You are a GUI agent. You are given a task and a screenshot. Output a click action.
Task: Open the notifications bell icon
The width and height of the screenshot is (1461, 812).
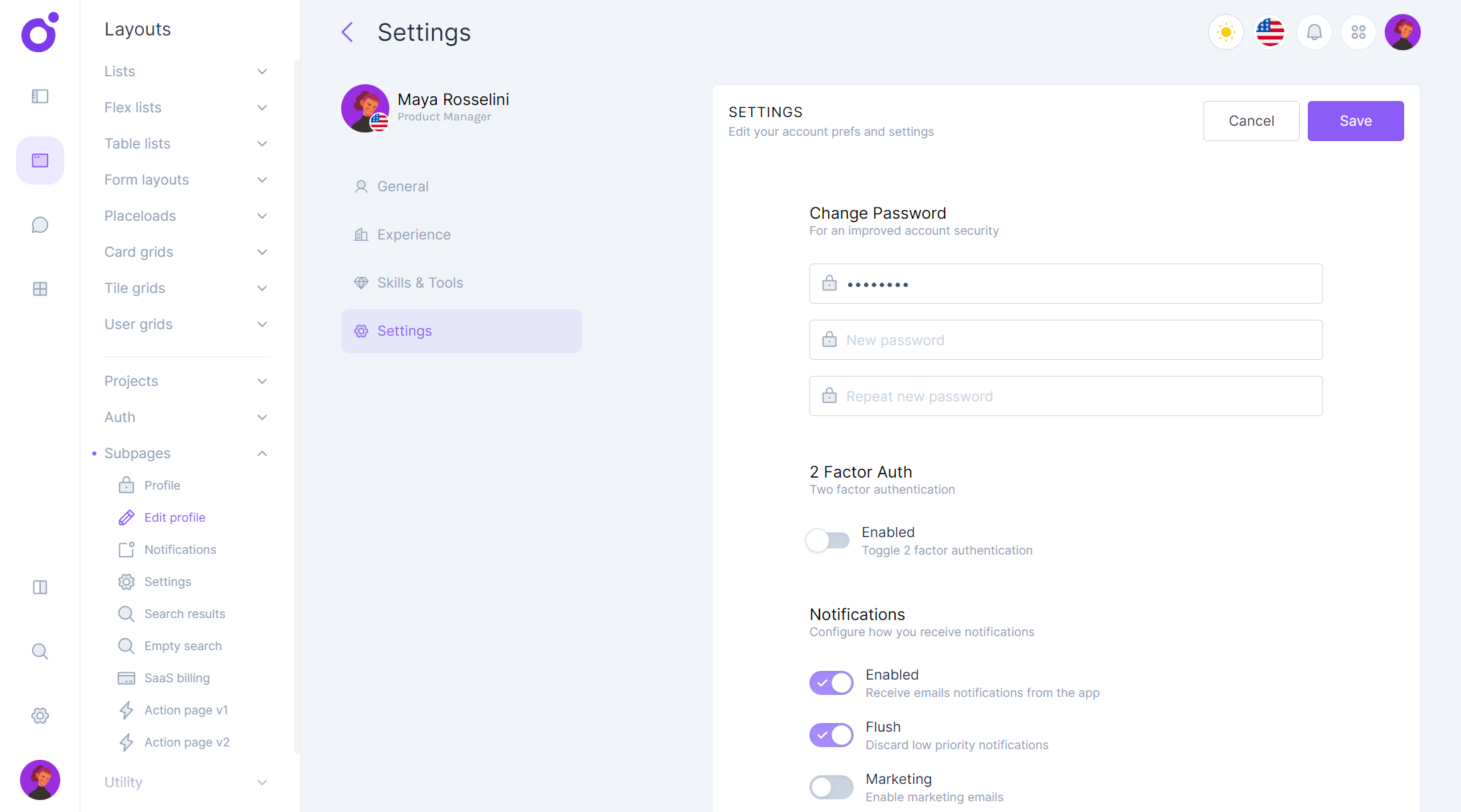click(x=1314, y=32)
